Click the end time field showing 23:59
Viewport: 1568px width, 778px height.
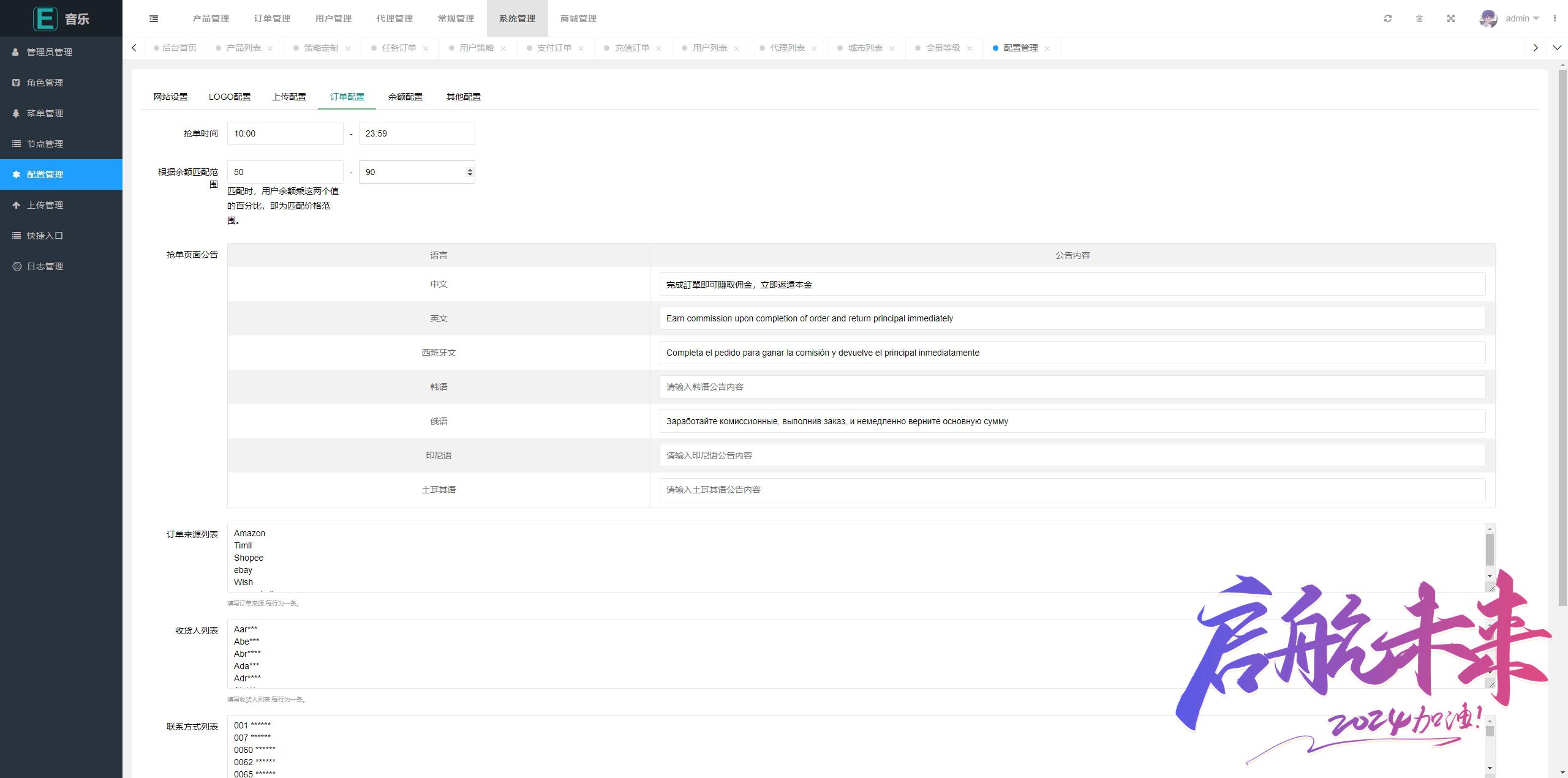(x=417, y=133)
